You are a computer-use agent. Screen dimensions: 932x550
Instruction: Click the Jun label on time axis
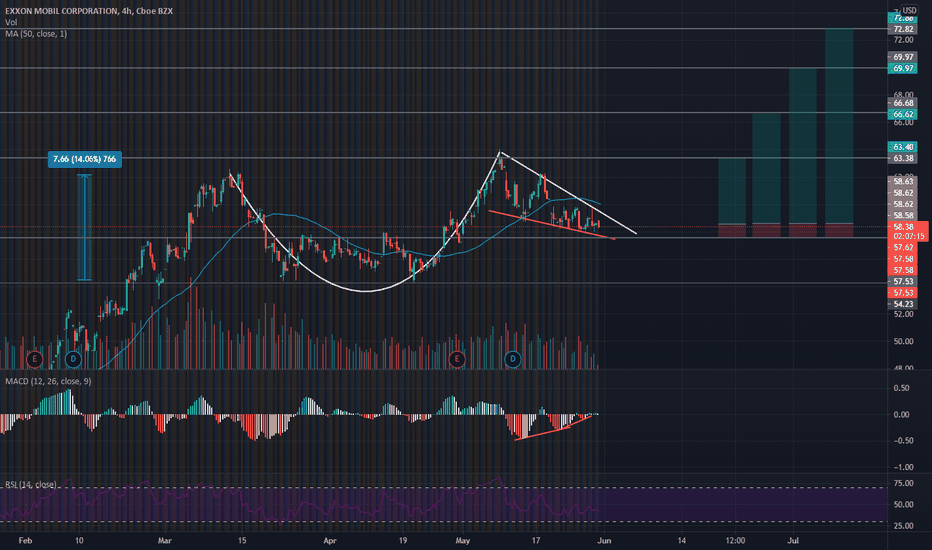pos(604,540)
